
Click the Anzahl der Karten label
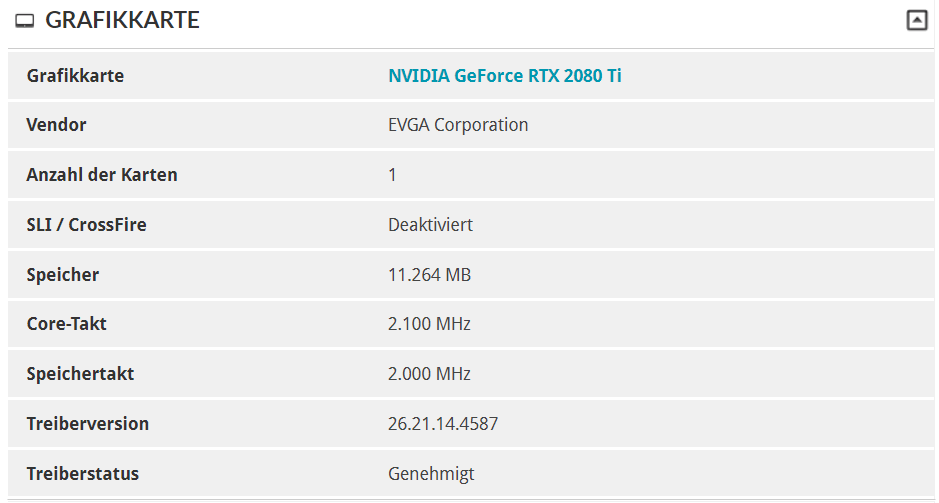click(x=102, y=174)
